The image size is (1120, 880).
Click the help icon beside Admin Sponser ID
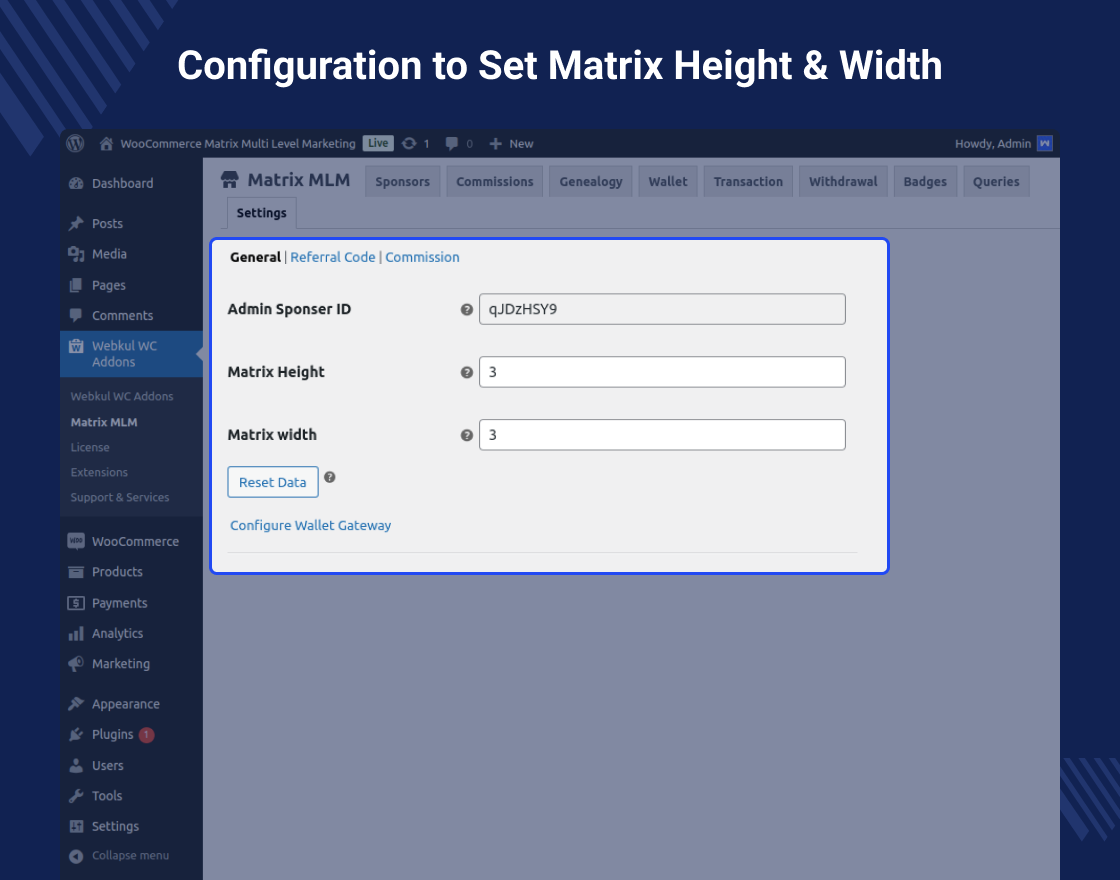(466, 310)
